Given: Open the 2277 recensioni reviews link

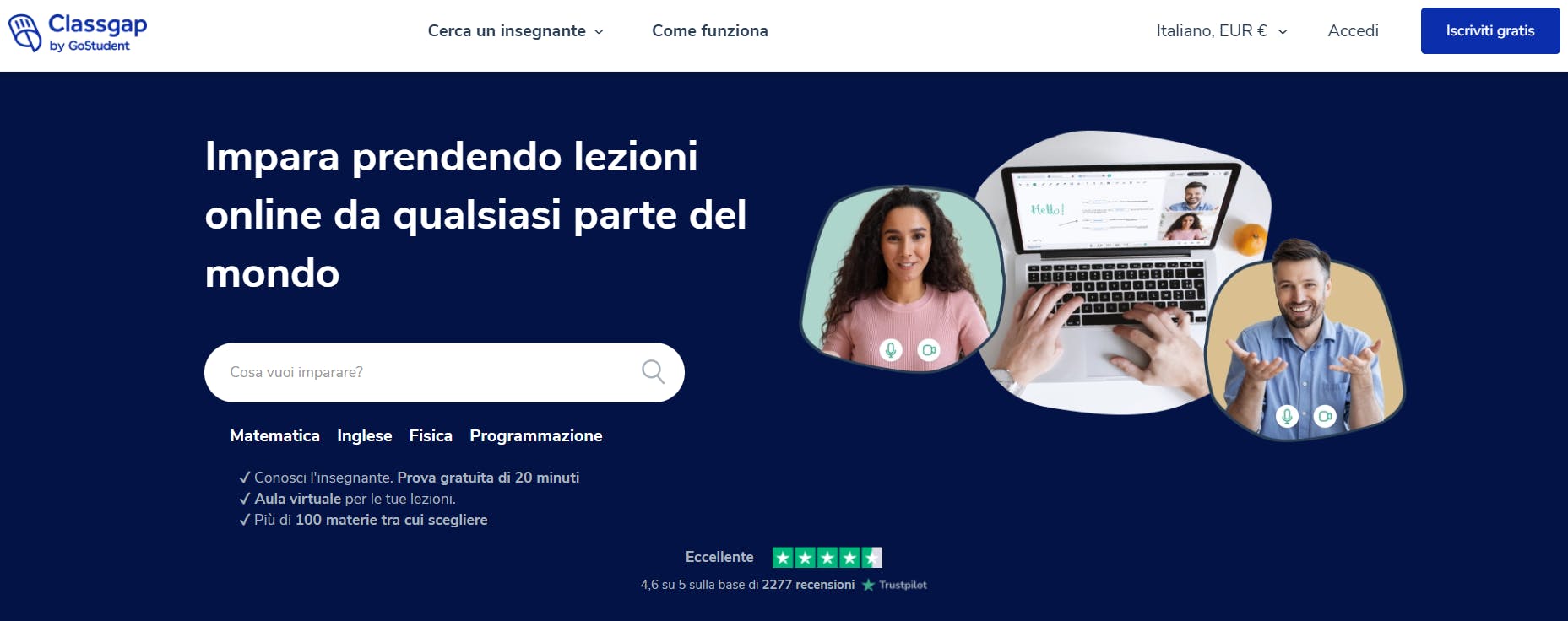Looking at the screenshot, I should click(808, 585).
